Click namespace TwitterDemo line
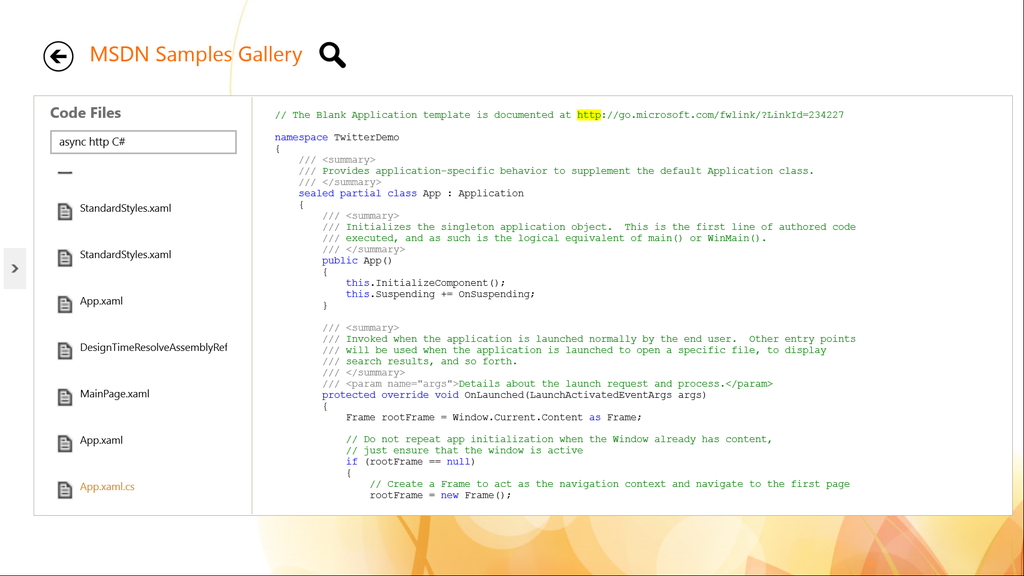Viewport: 1024px width, 576px height. pyautogui.click(x=337, y=137)
